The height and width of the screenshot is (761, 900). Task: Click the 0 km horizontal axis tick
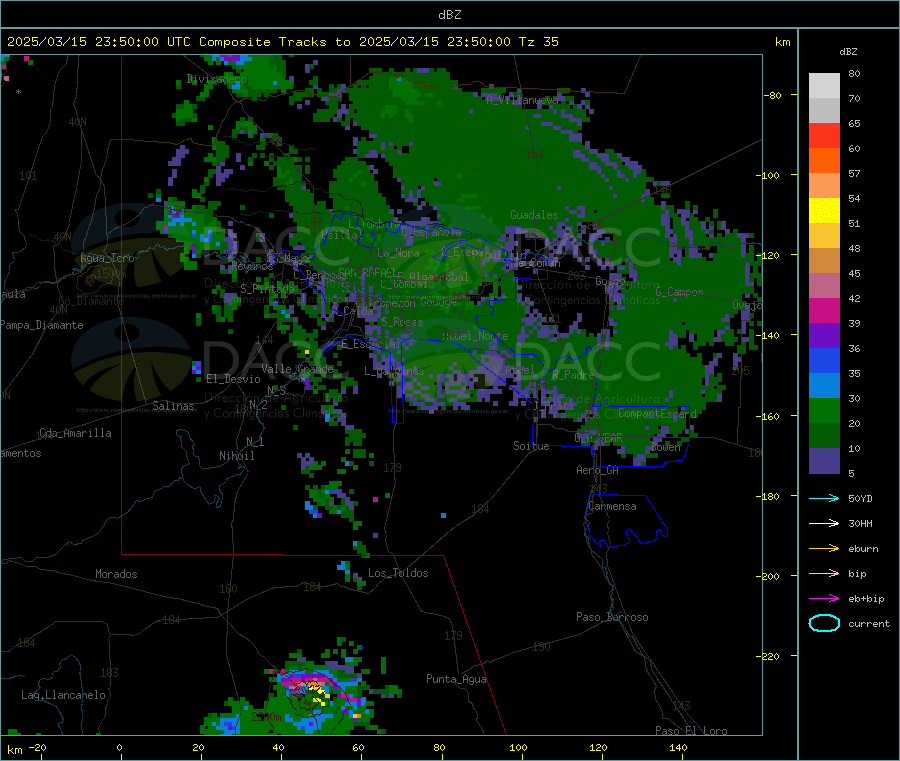click(x=119, y=747)
